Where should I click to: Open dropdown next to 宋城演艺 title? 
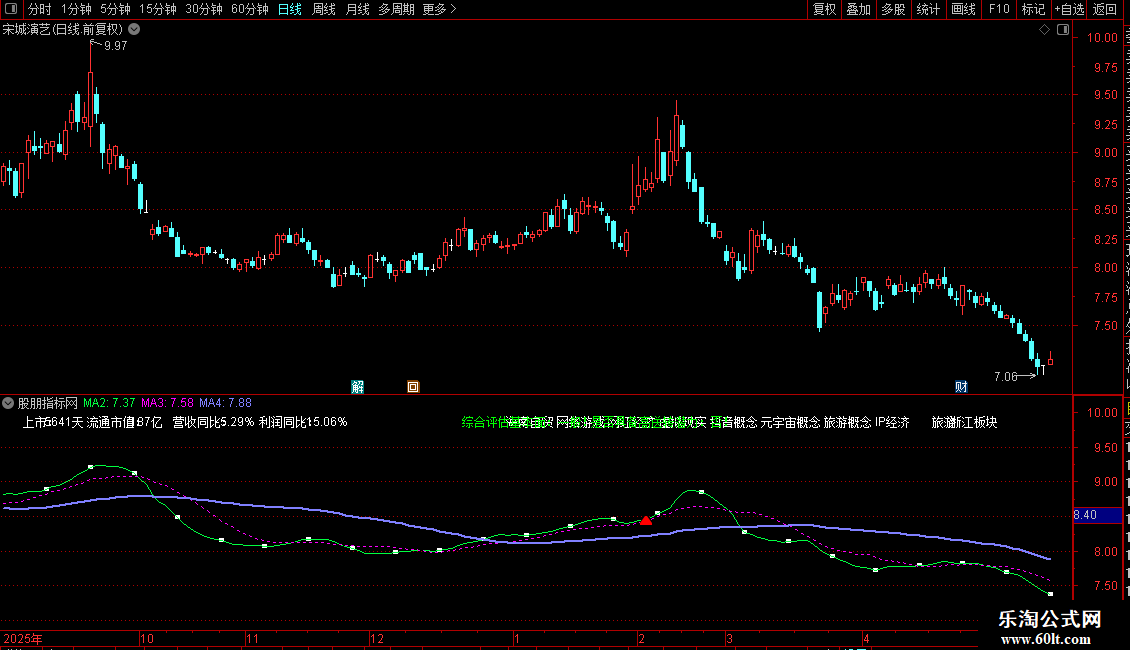(134, 30)
